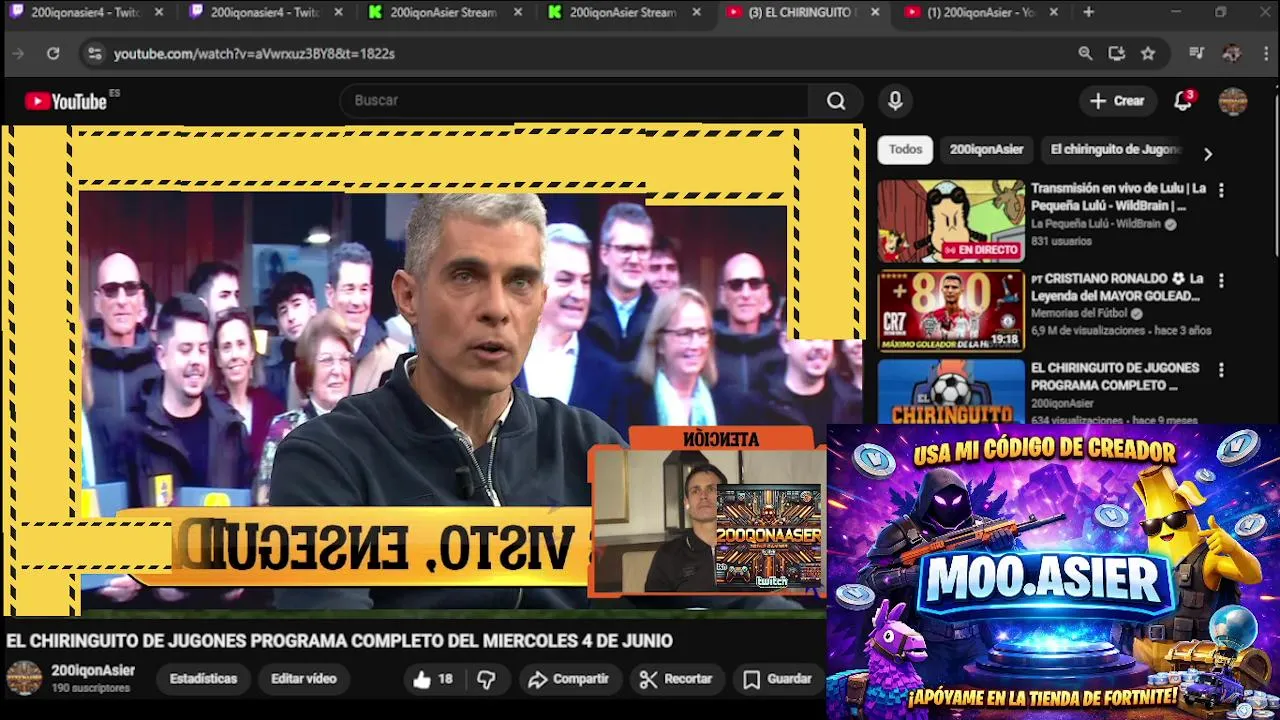This screenshot has width=1280, height=720.
Task: Click the address bar URL
Action: (254, 54)
